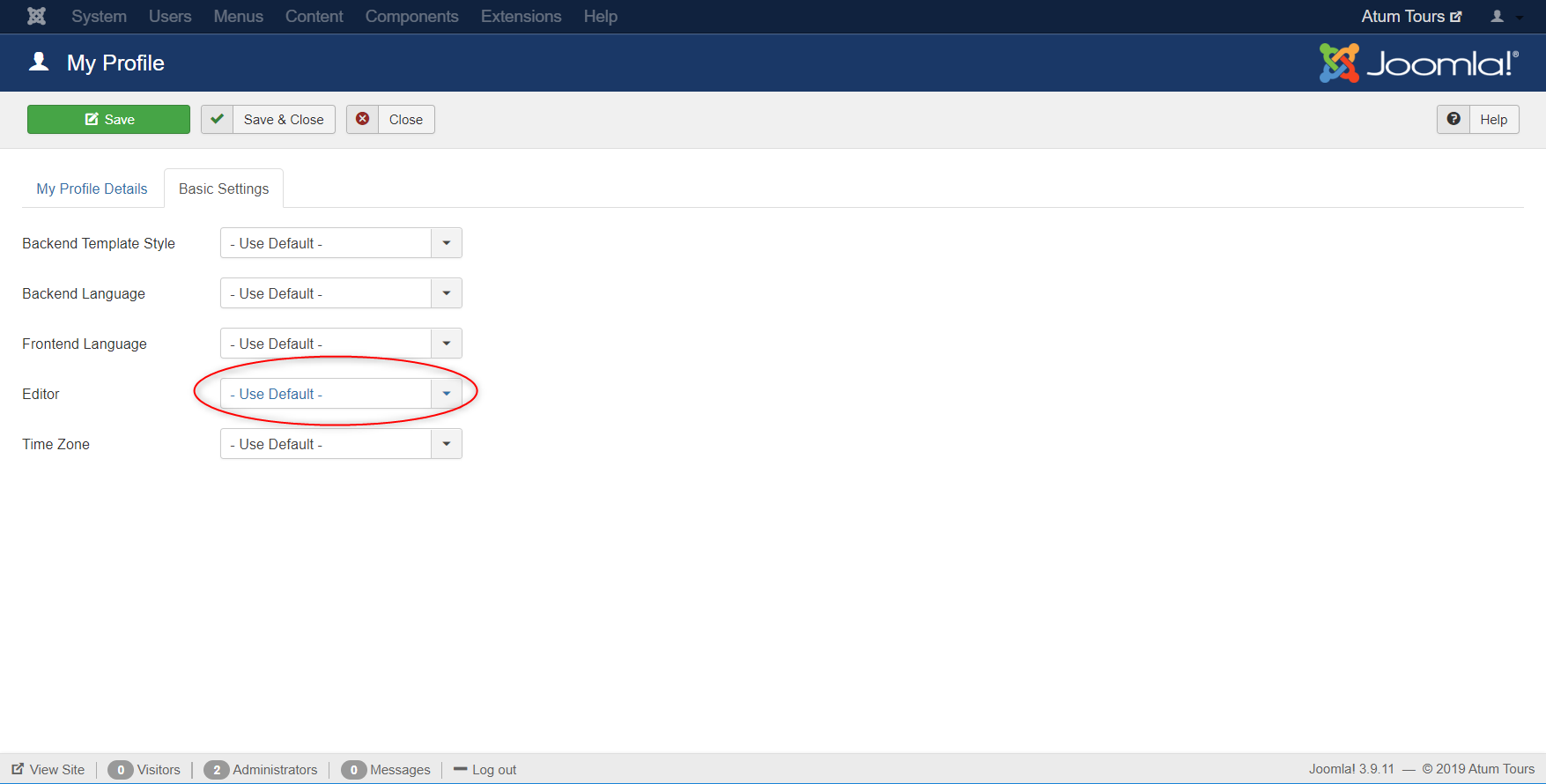Open the user account icon menu
Screen dimensions: 1546x784
click(1506, 16)
